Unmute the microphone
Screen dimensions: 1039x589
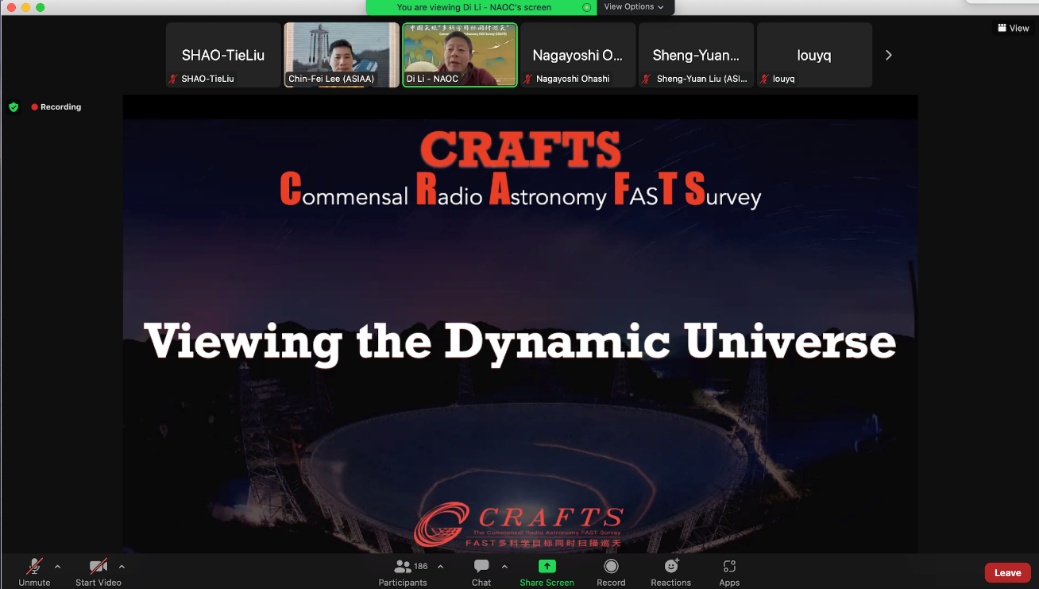pos(34,571)
